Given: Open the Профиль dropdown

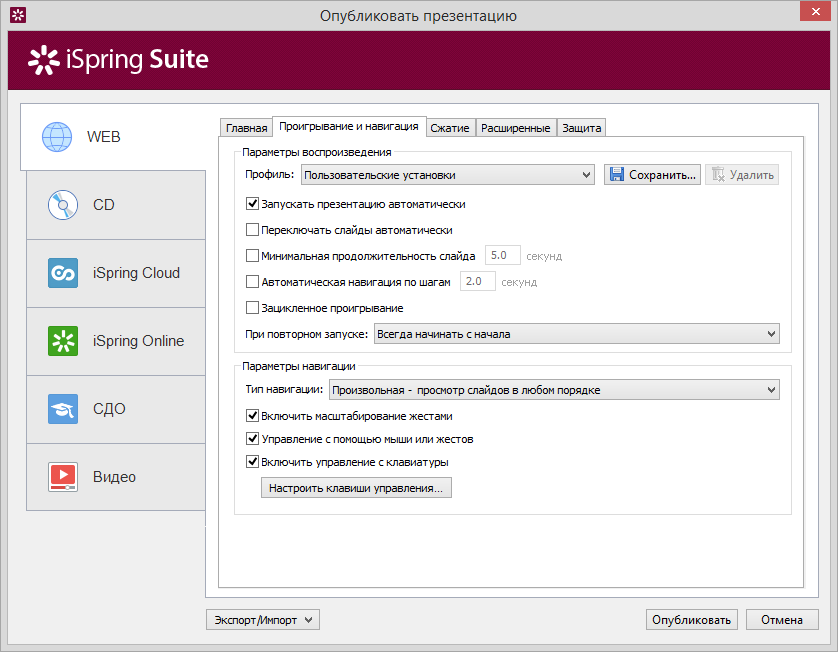Looking at the screenshot, I should 448,175.
